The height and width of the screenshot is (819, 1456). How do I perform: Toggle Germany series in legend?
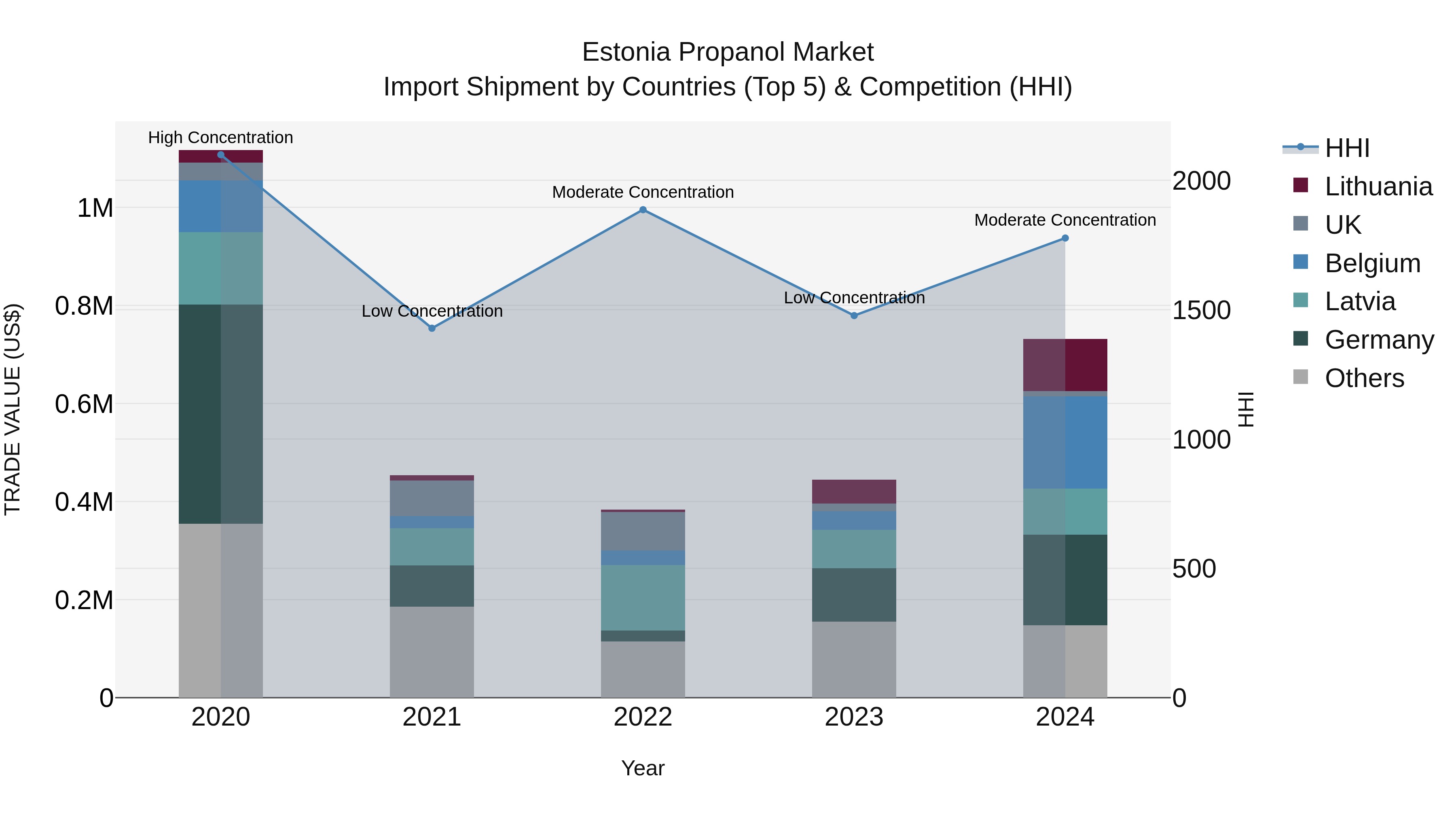(x=1363, y=340)
